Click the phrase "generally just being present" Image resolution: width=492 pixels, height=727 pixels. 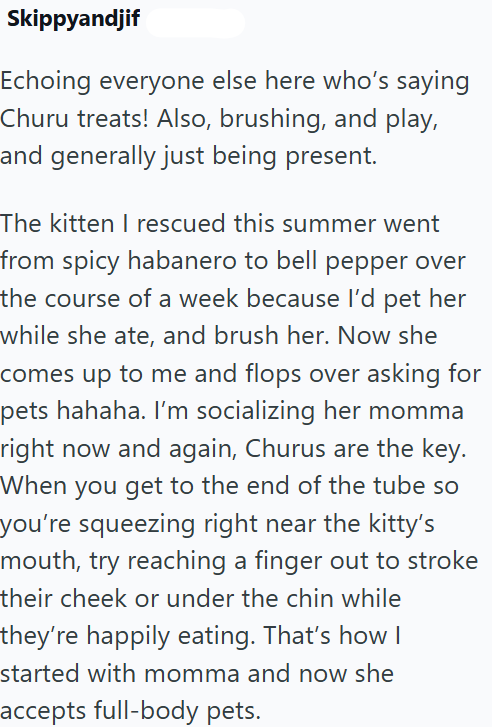[x=212, y=157]
